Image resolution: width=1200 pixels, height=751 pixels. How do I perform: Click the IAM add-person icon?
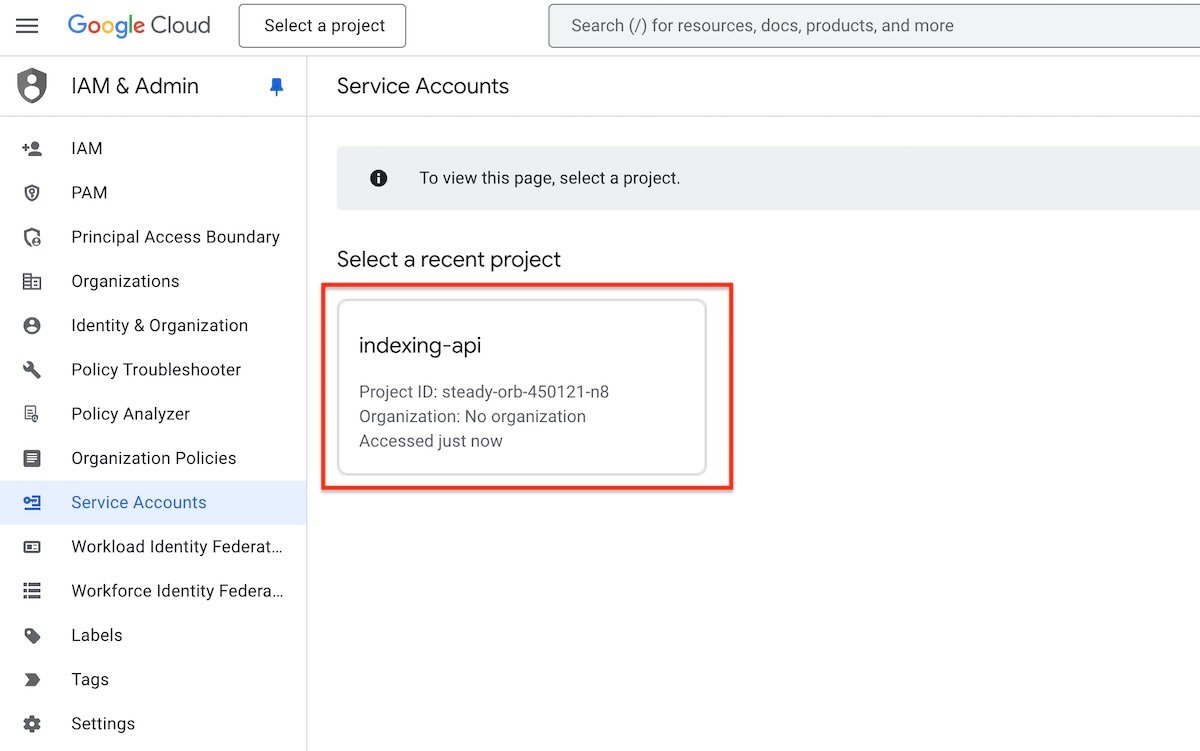(x=32, y=149)
